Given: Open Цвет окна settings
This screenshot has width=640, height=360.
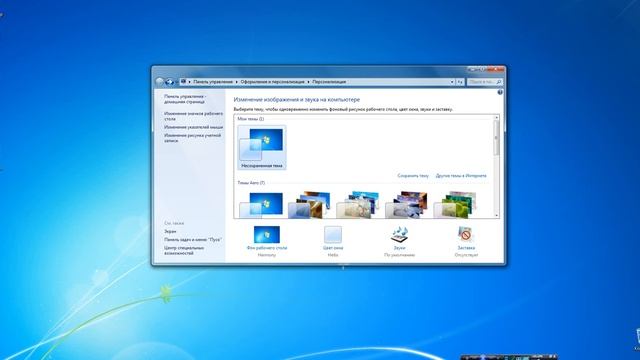Looking at the screenshot, I should [333, 241].
